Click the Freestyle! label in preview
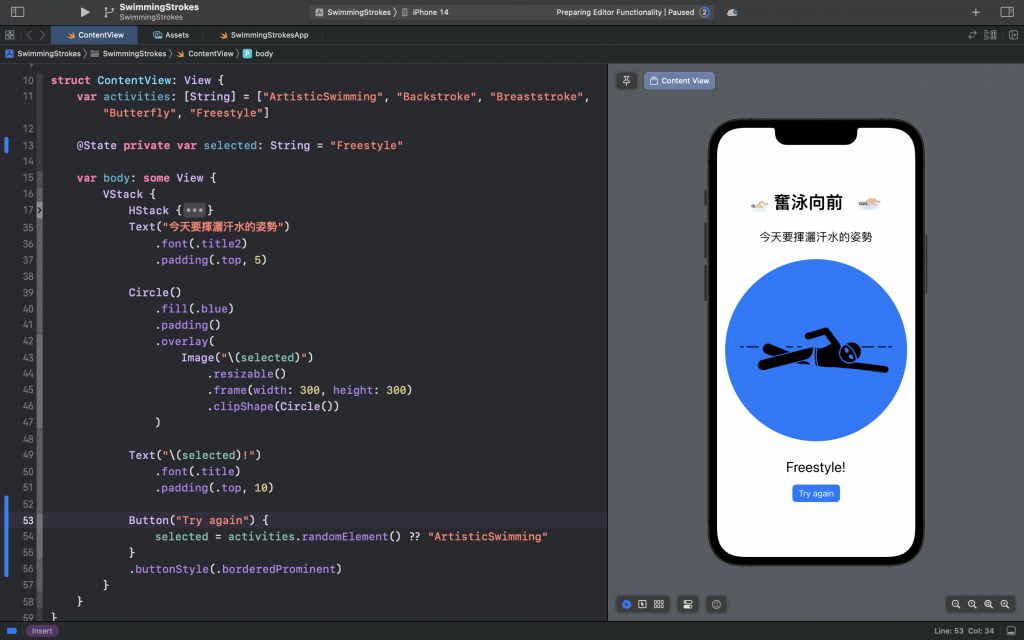The height and width of the screenshot is (640, 1024). tap(816, 467)
